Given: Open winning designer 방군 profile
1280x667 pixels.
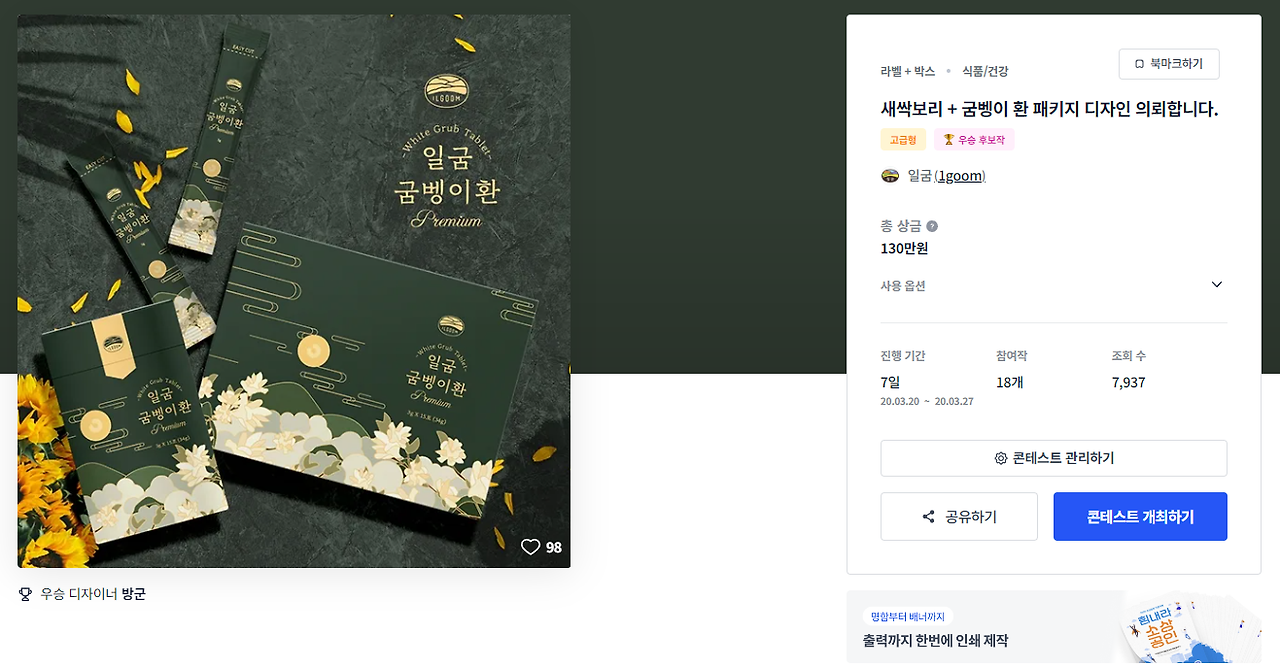Looking at the screenshot, I should [x=134, y=594].
